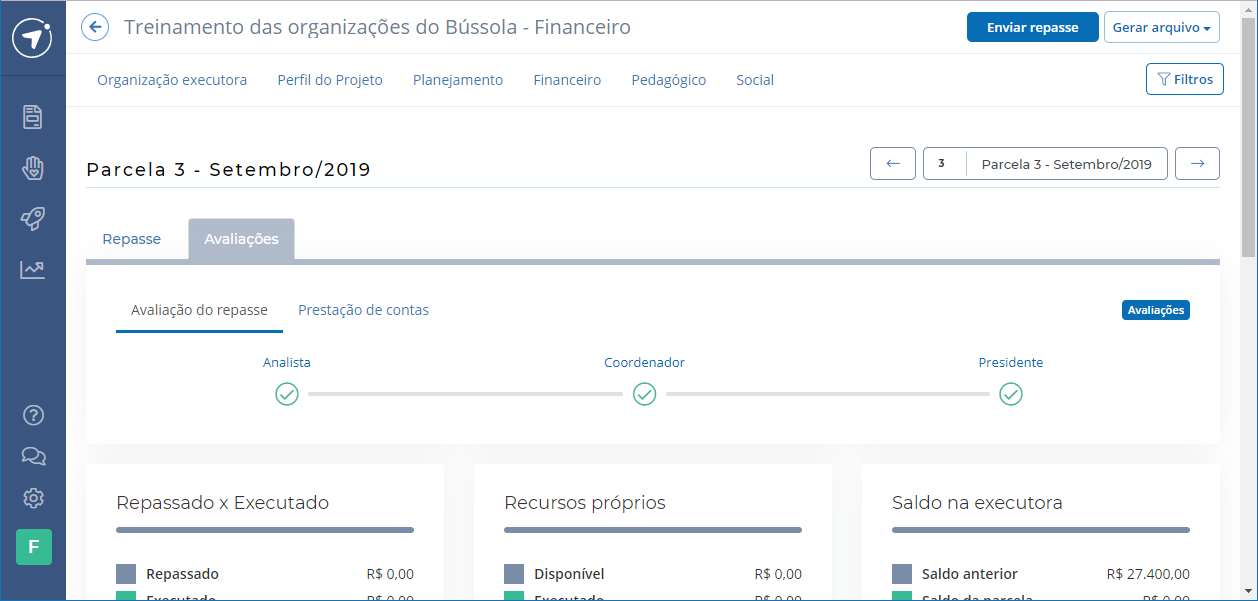1258x601 pixels.
Task: Click the Saldo anterior gray color swatch
Action: tap(902, 574)
